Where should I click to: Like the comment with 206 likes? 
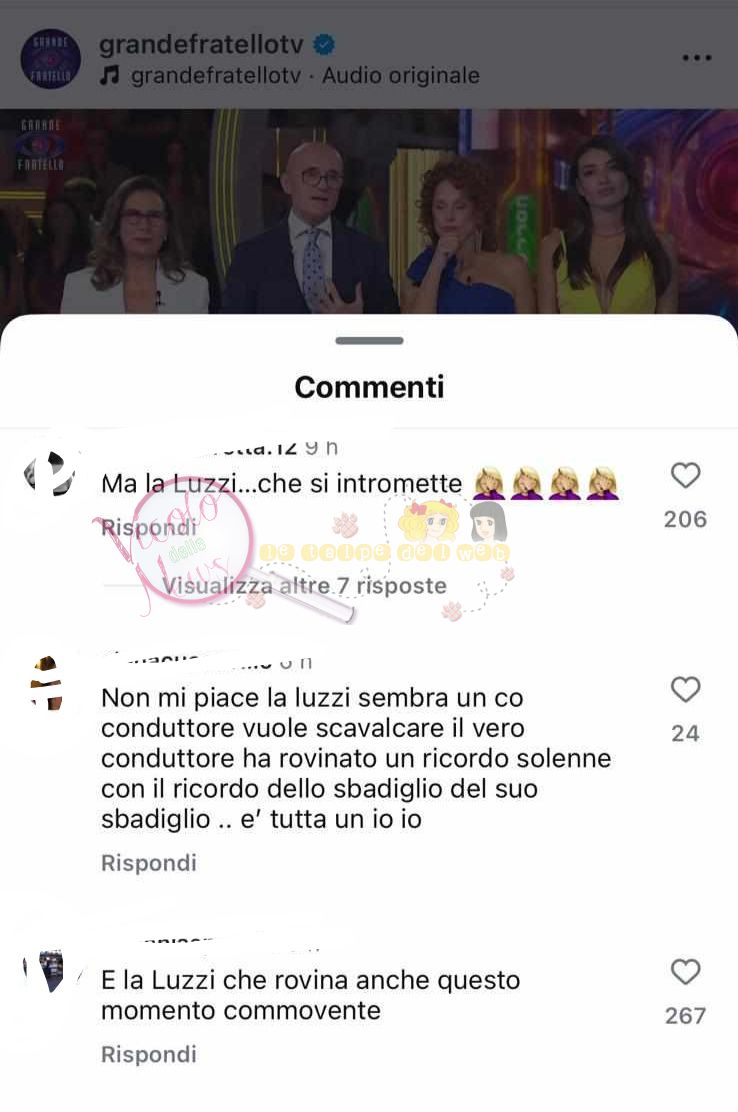click(685, 476)
